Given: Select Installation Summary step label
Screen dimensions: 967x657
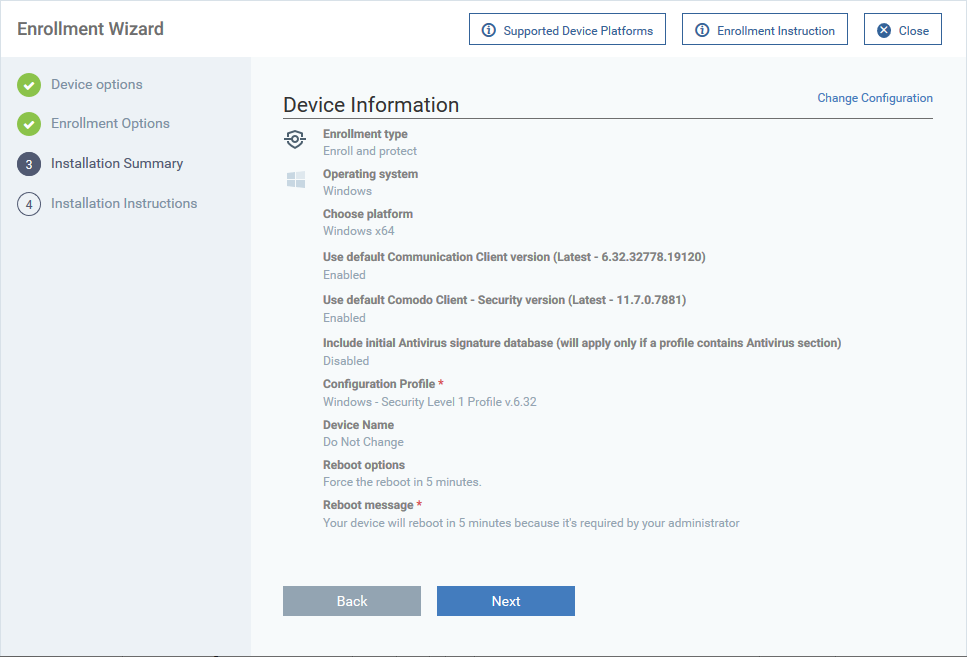Looking at the screenshot, I should coord(117,163).
